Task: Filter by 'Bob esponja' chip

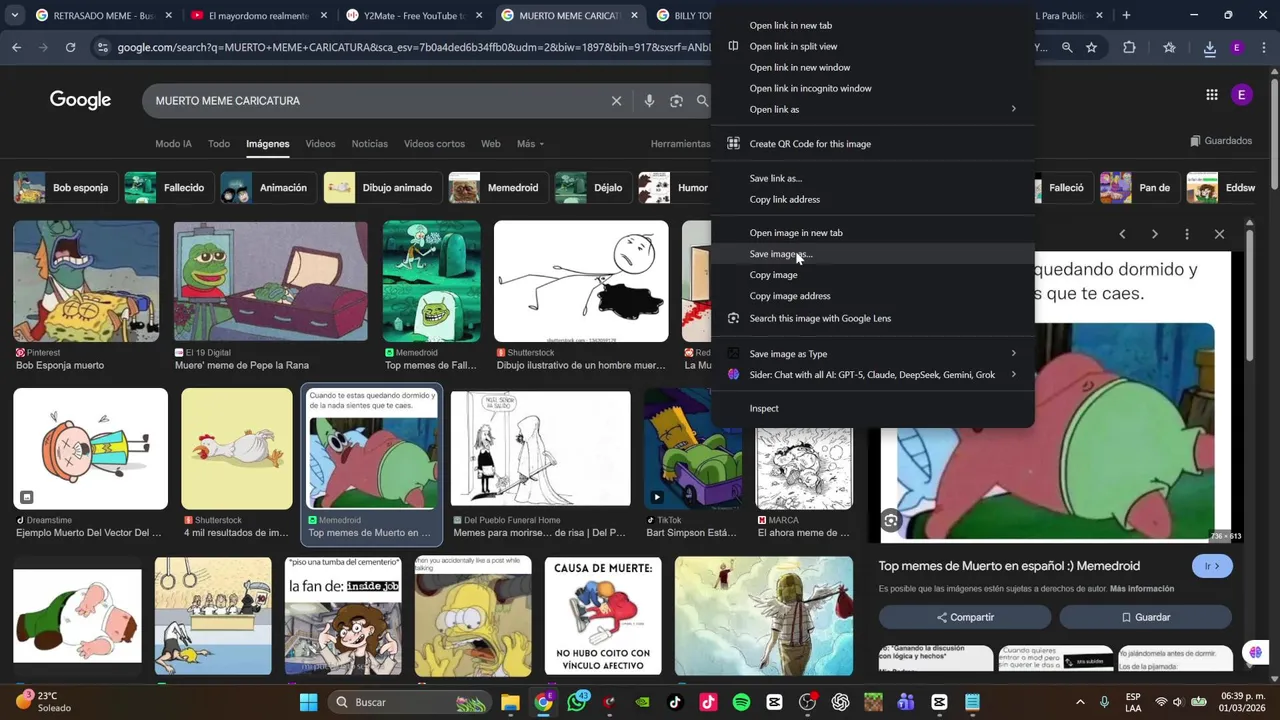Action: [x=65, y=188]
